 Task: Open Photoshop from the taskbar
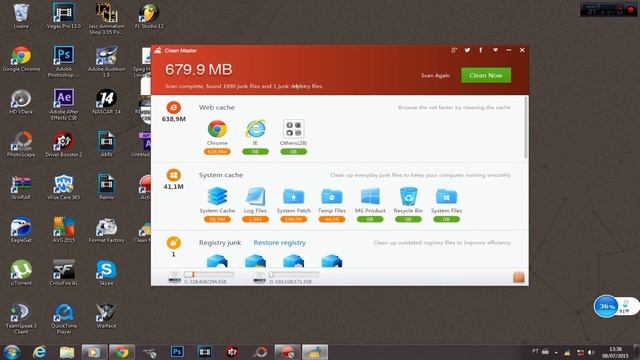(x=177, y=352)
